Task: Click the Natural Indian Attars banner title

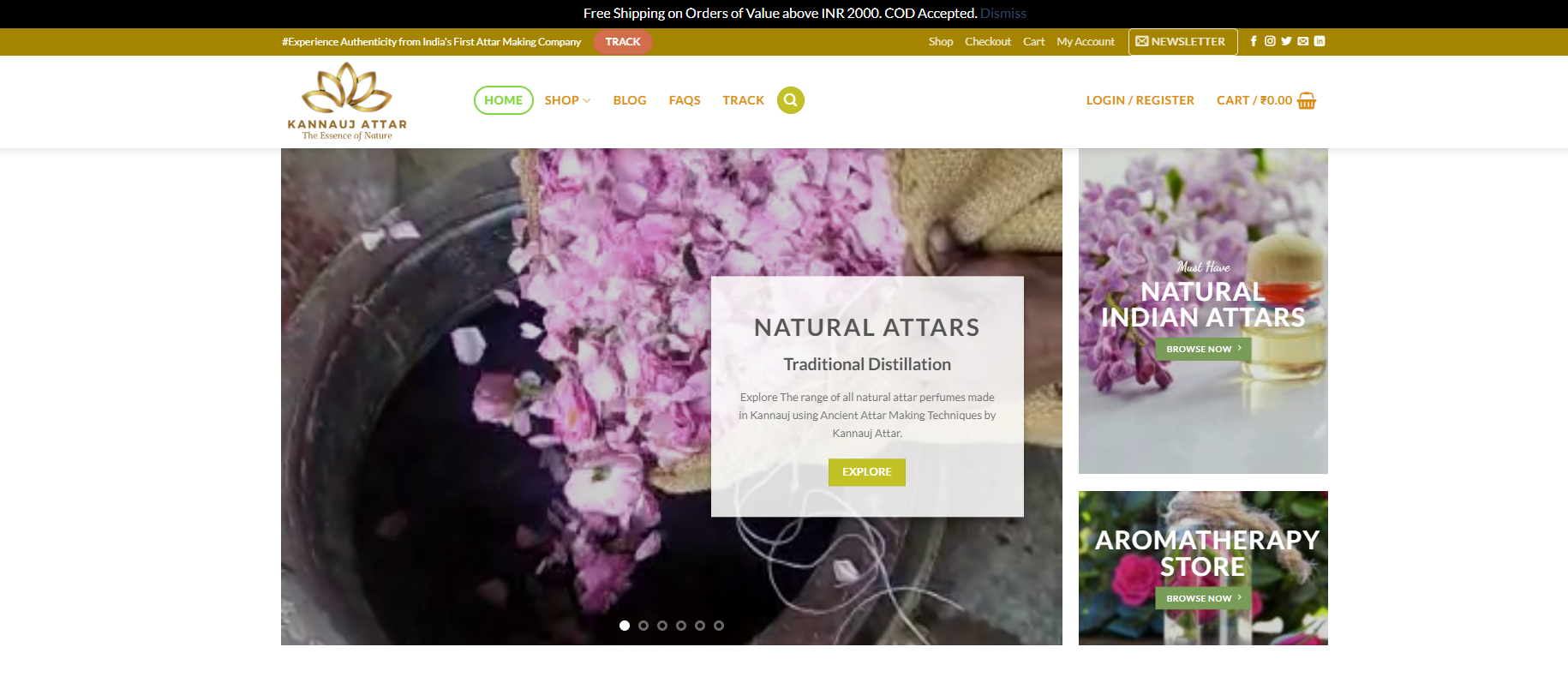Action: pos(1203,304)
